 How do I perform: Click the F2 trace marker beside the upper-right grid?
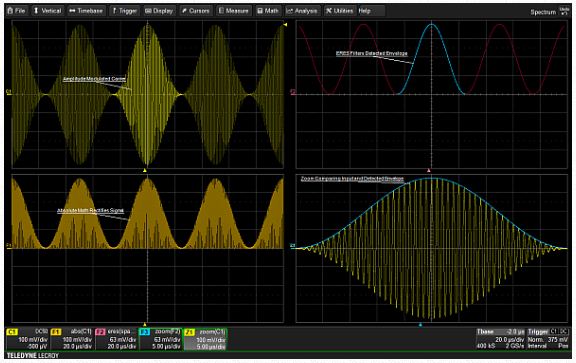tap(293, 91)
